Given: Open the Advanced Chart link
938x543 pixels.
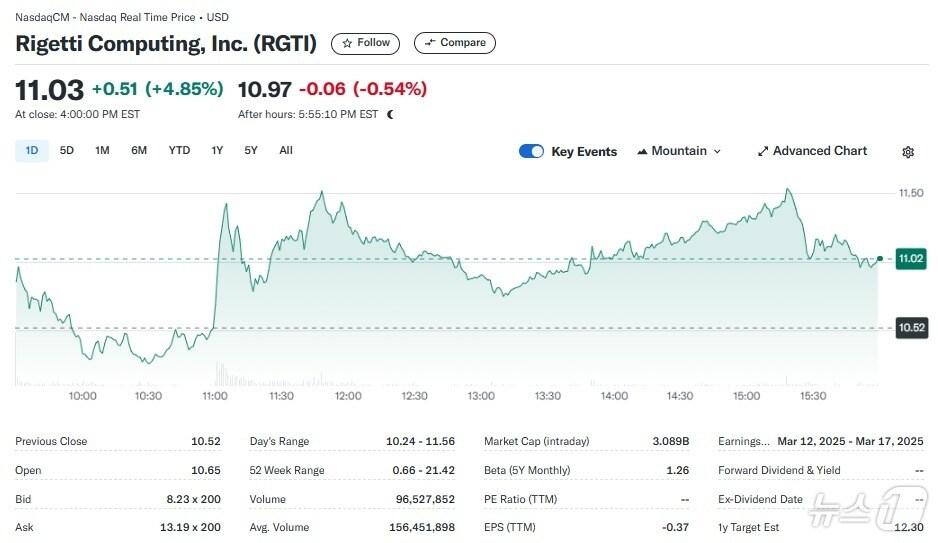Looking at the screenshot, I should point(820,151).
